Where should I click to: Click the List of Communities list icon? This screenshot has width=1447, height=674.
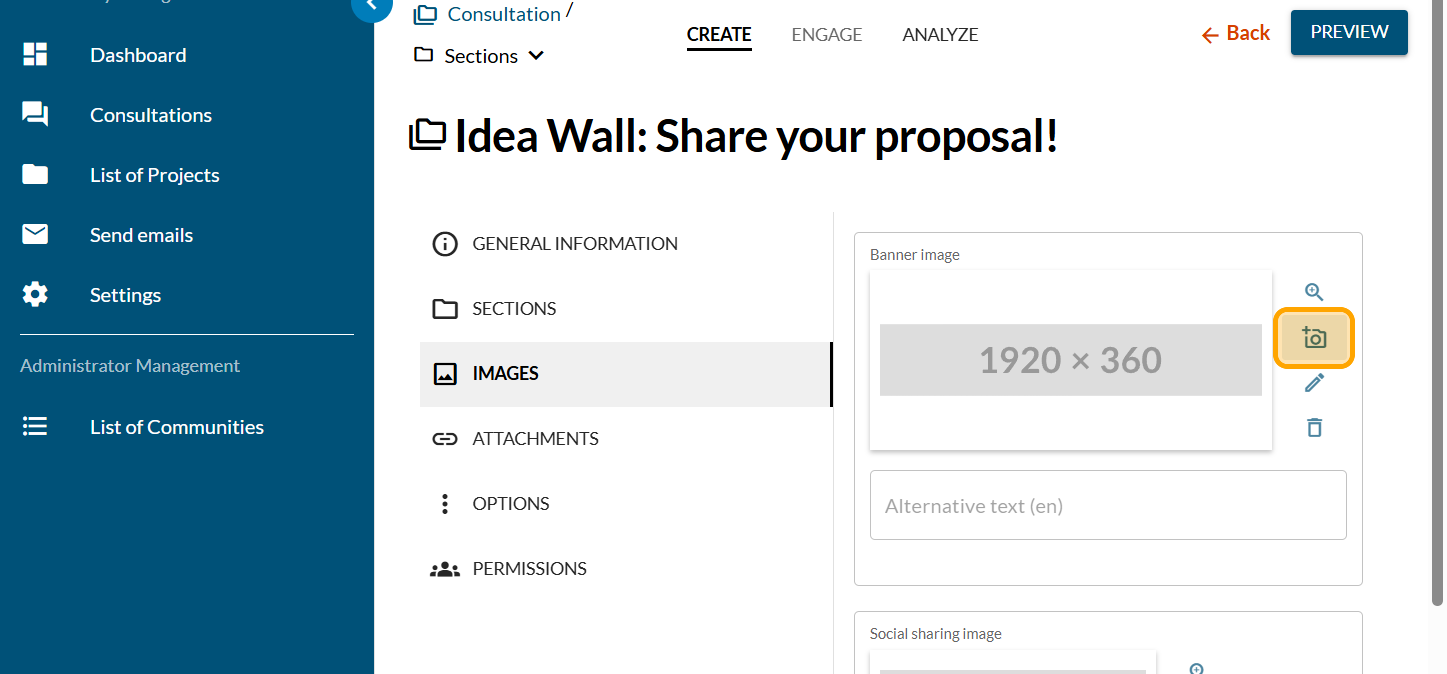[x=35, y=427]
